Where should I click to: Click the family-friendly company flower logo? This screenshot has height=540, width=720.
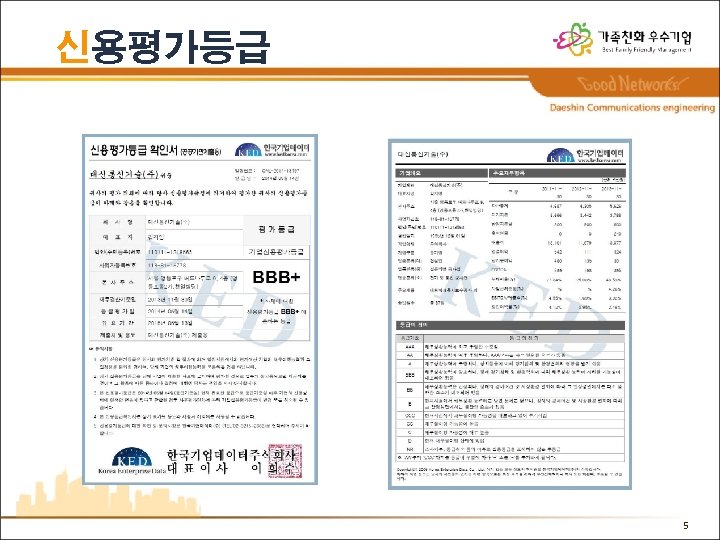573,39
